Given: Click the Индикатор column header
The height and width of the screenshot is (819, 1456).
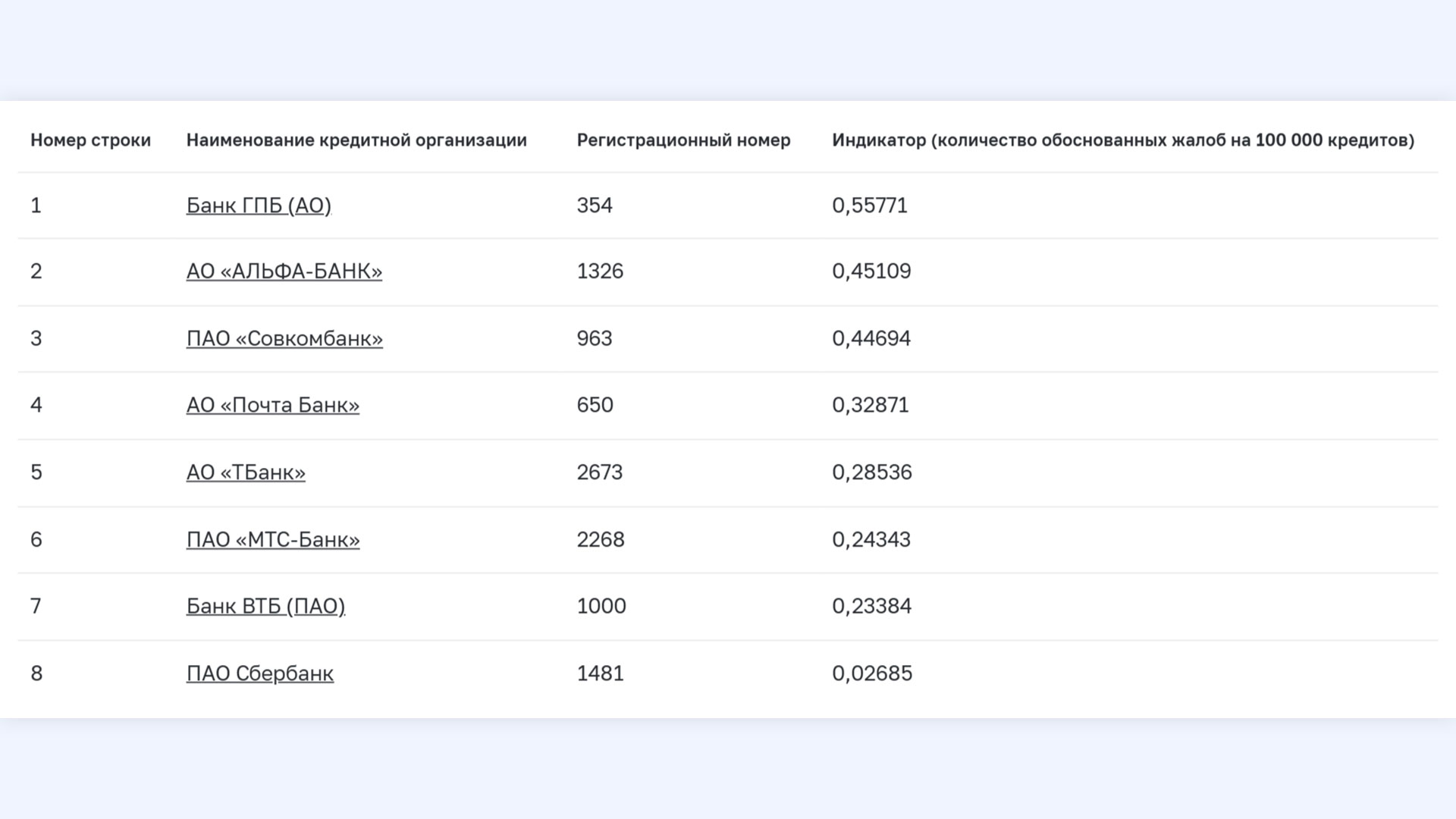Looking at the screenshot, I should pyautogui.click(x=1123, y=140).
